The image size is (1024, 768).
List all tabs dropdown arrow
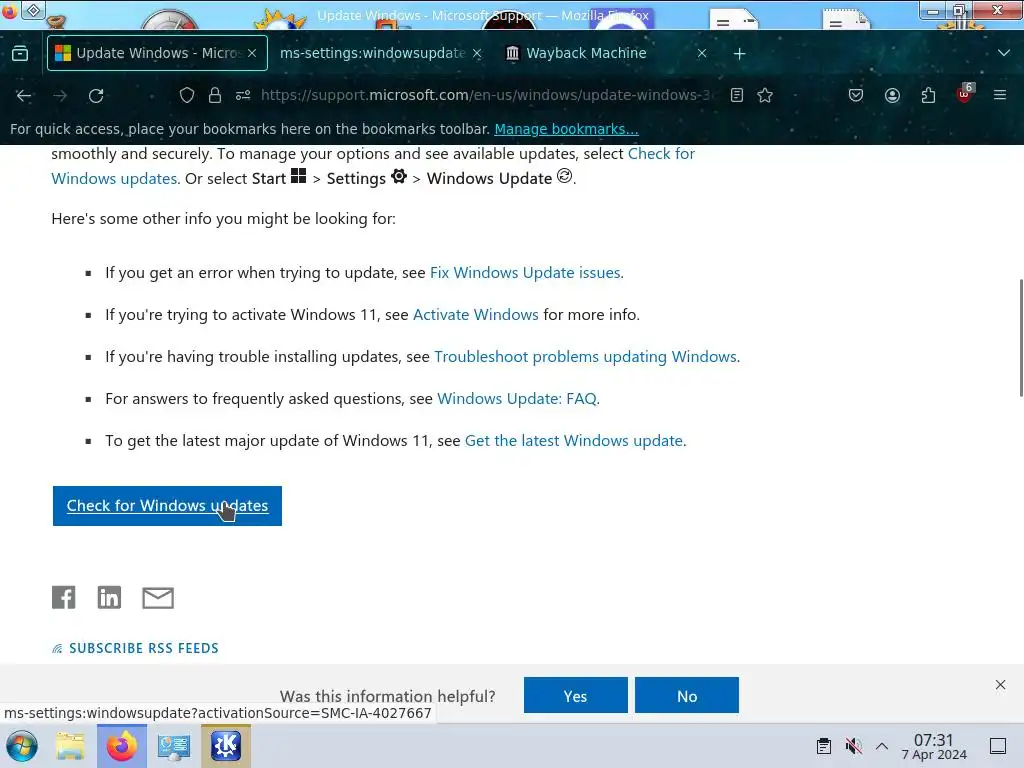click(1004, 53)
